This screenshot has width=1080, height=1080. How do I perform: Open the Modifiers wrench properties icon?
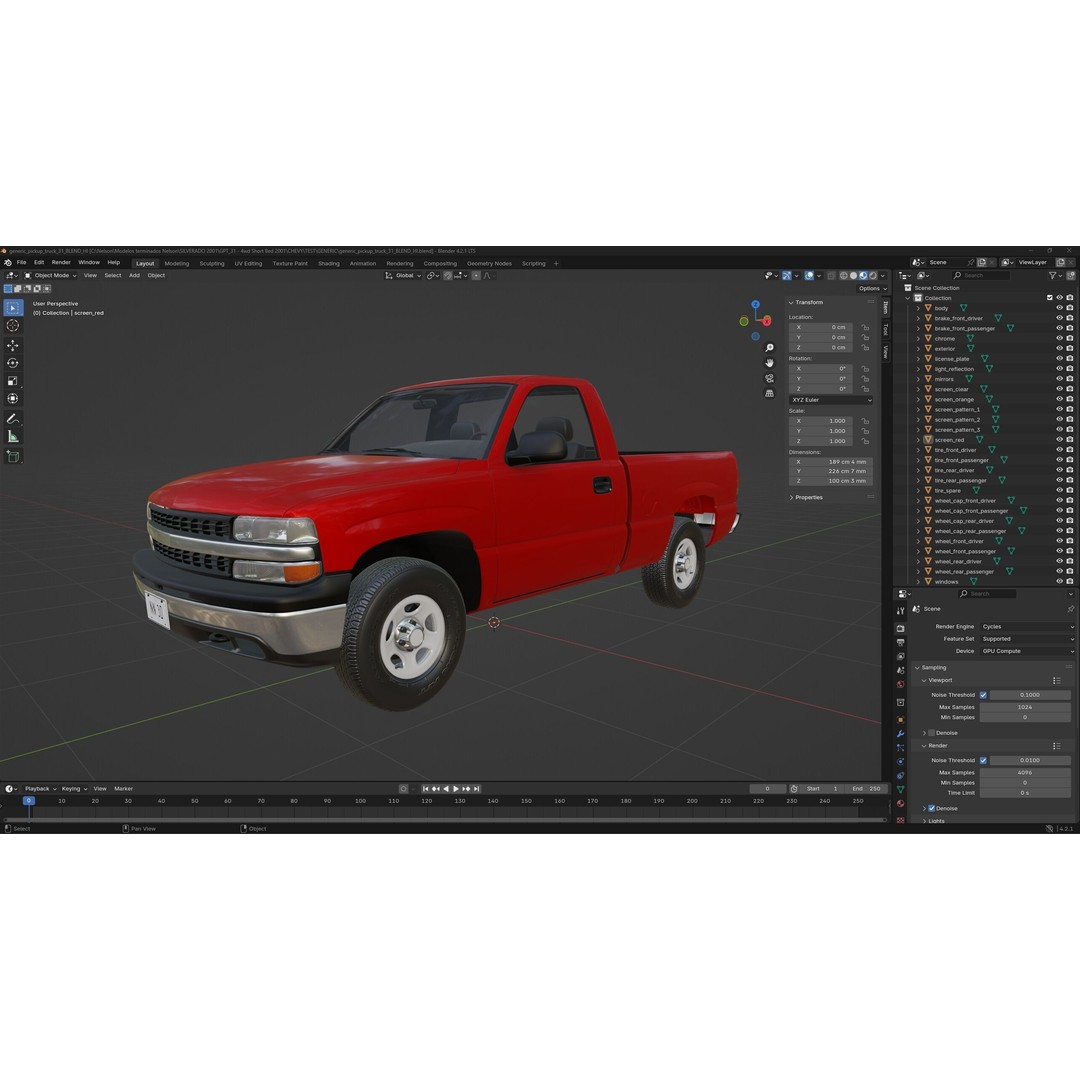900,734
